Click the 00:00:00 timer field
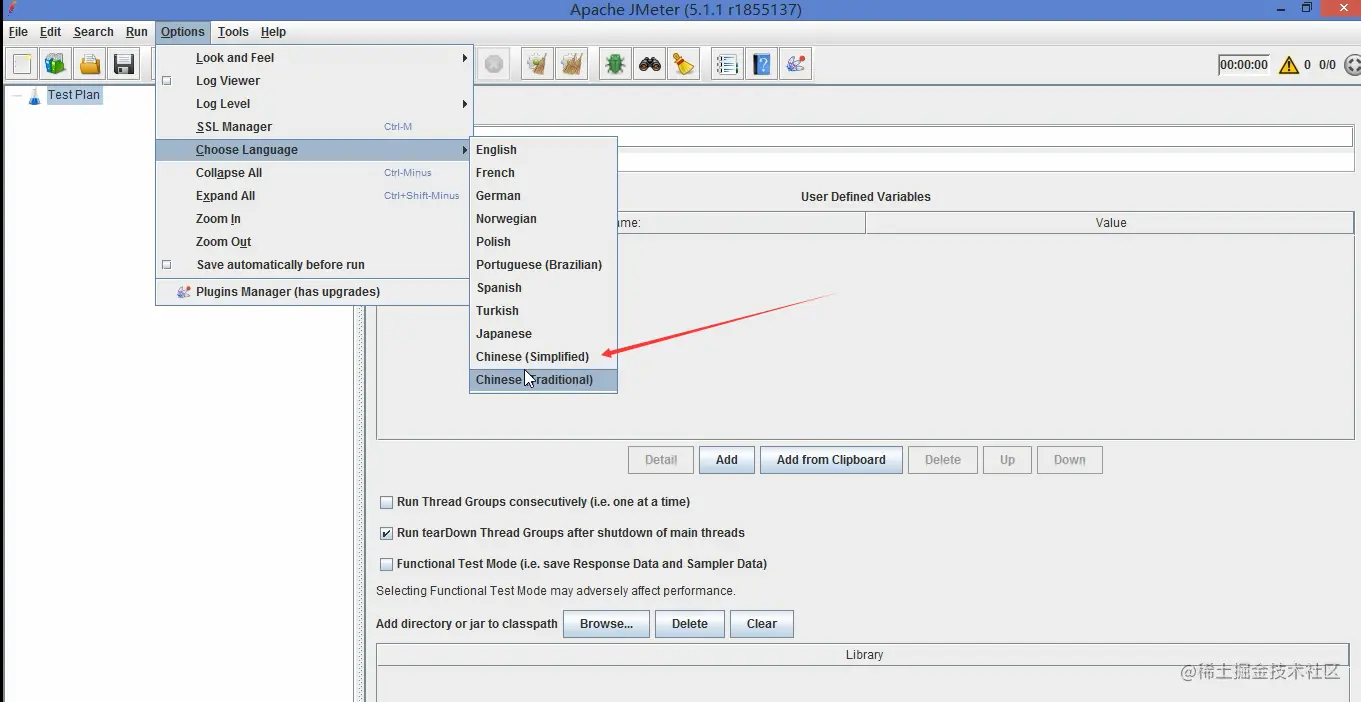The width and height of the screenshot is (1361, 702). 1244,65
